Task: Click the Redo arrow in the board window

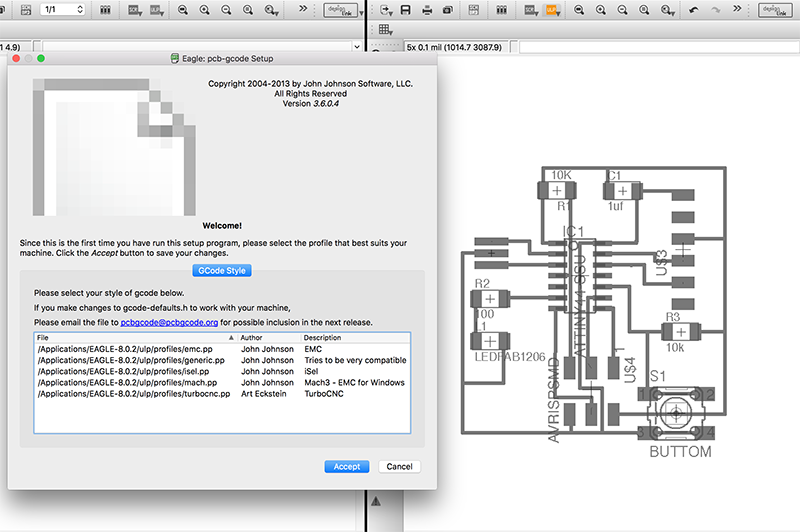Action: tap(715, 10)
